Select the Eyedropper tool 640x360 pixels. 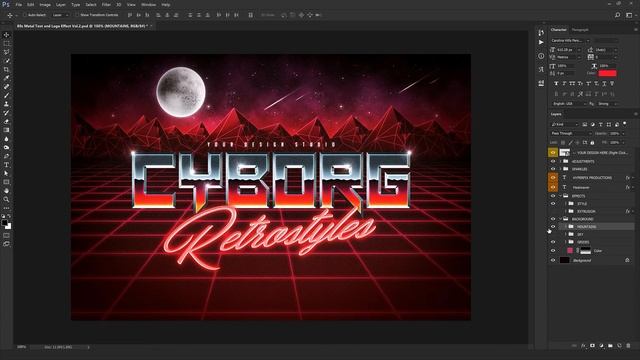coord(6,78)
